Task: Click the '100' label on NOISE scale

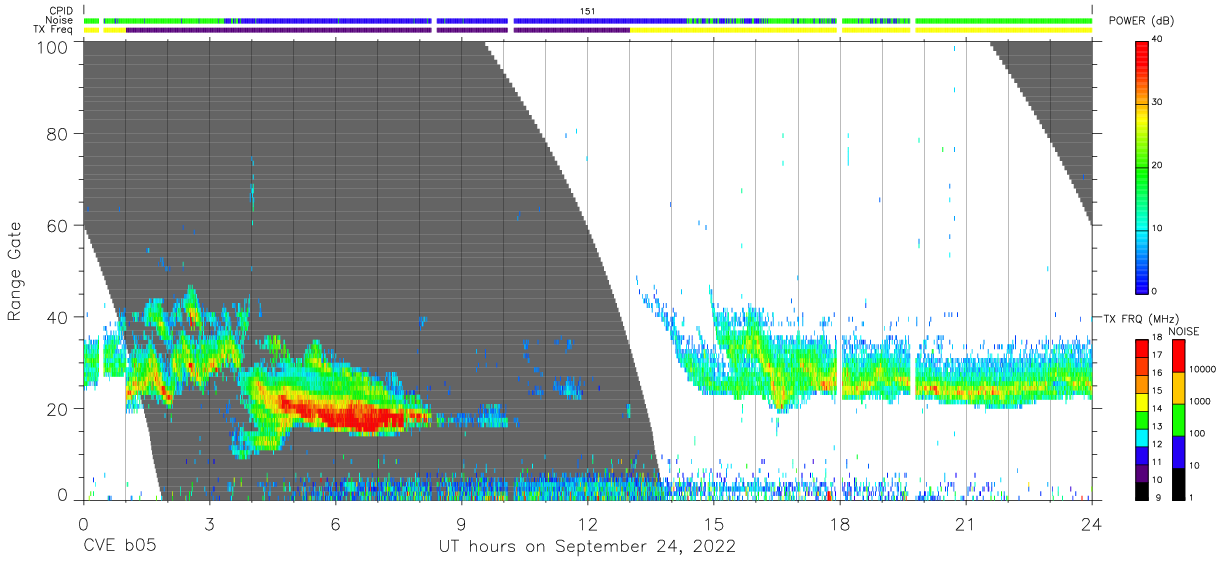Action: click(1195, 434)
